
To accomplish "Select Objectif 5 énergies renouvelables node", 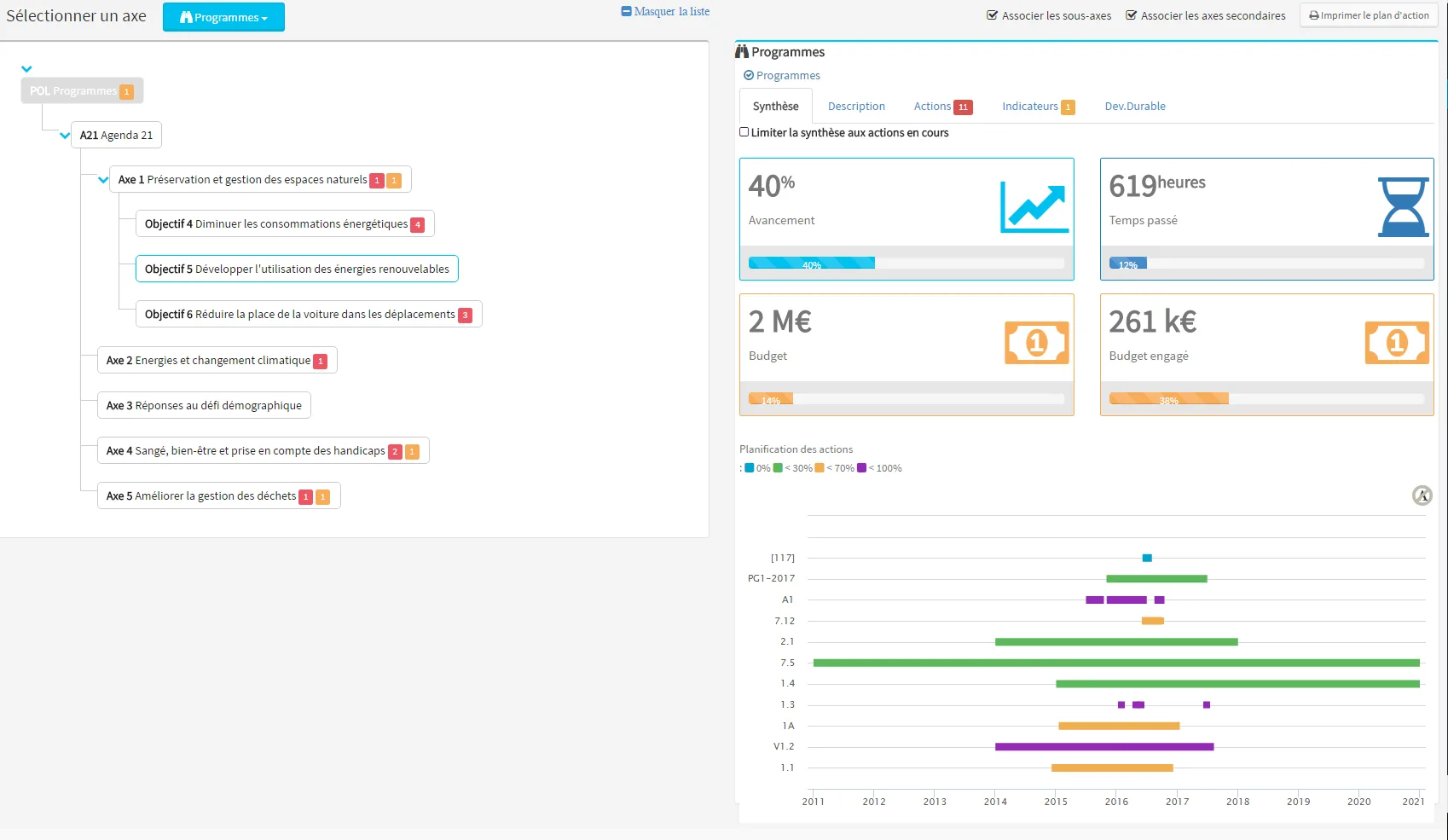I will coord(297,269).
